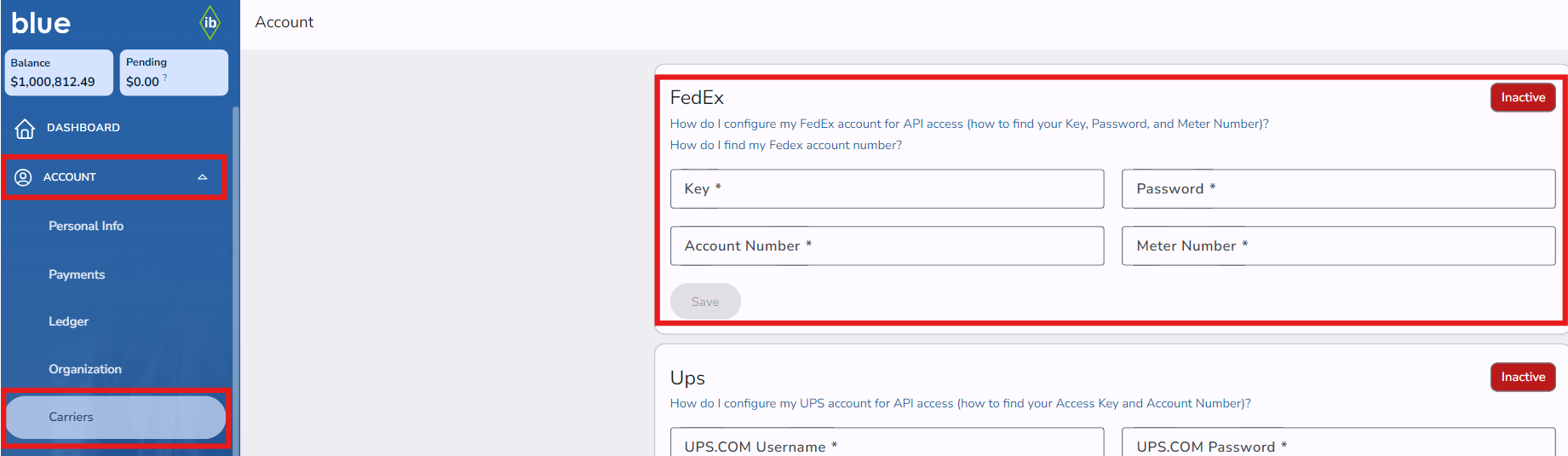The width and height of the screenshot is (1568, 456).
Task: Go to the Ledger page
Action: pos(68,321)
